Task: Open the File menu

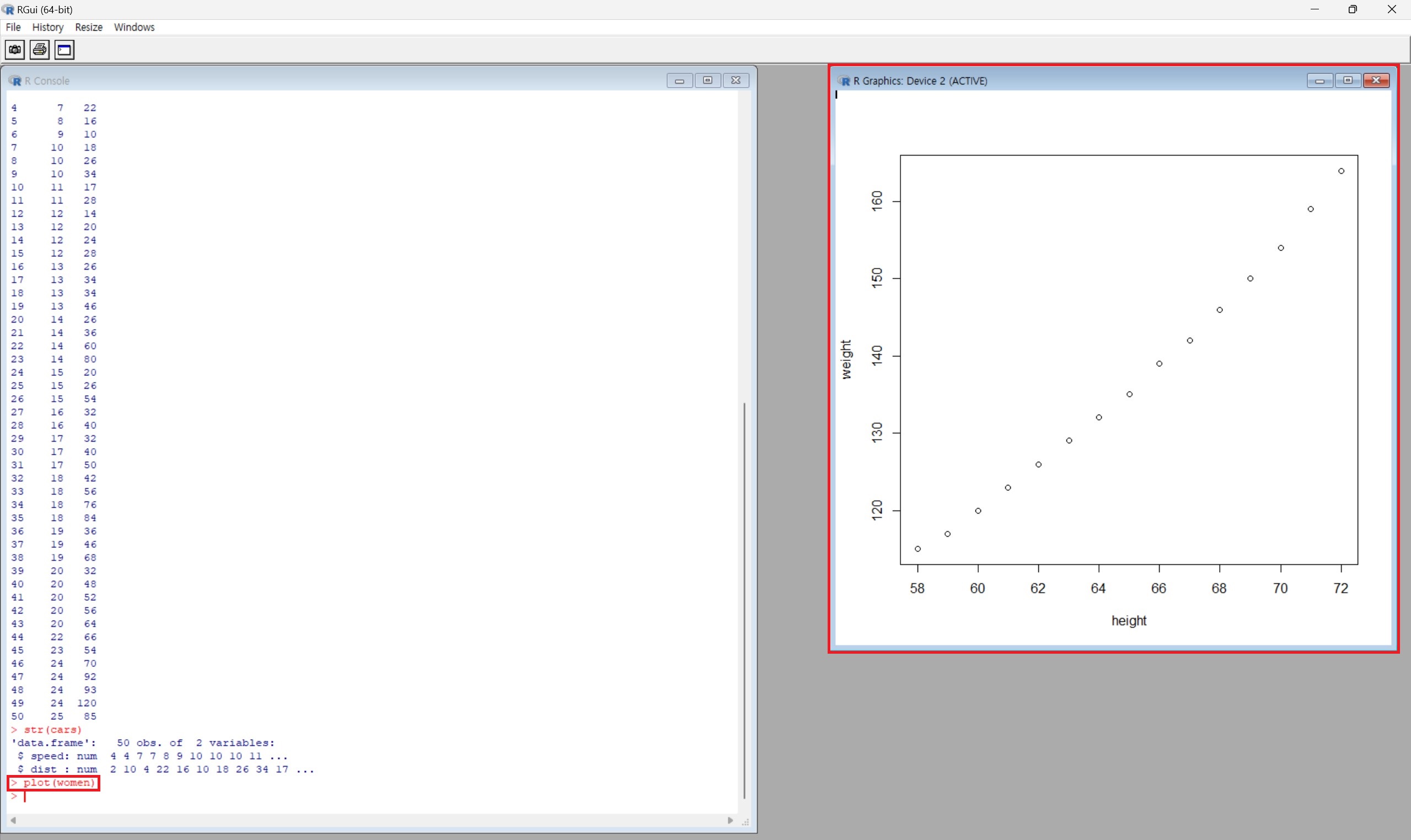Action: [13, 27]
